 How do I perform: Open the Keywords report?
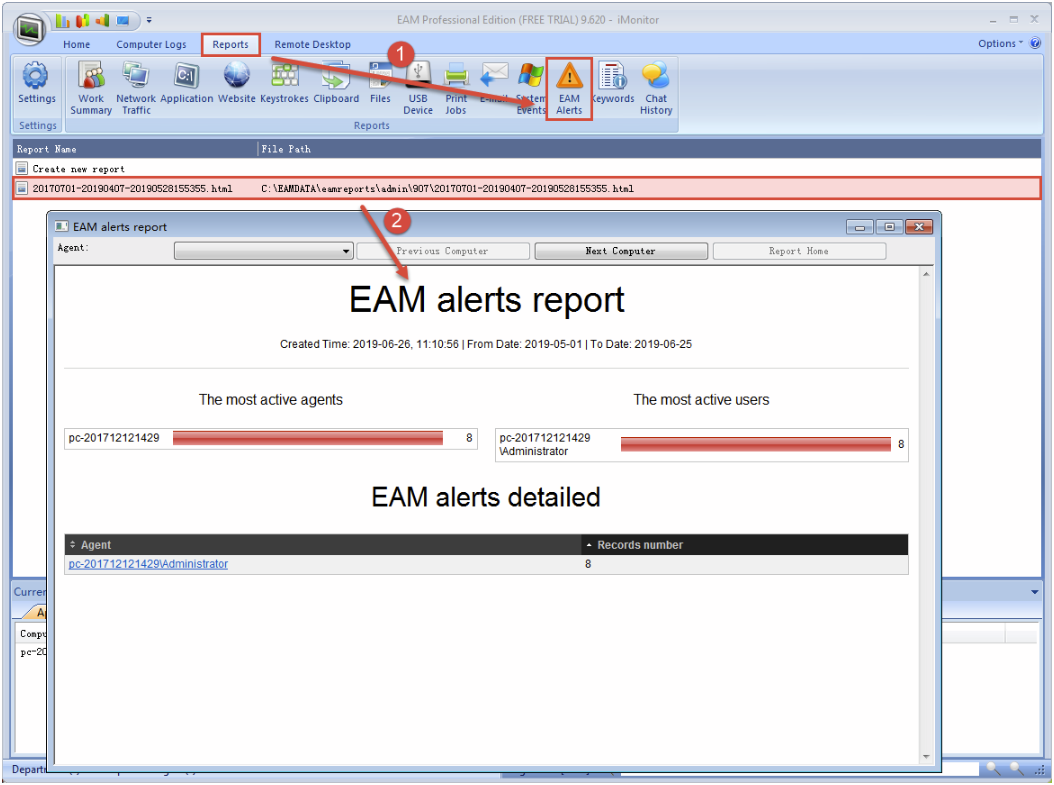(x=613, y=83)
